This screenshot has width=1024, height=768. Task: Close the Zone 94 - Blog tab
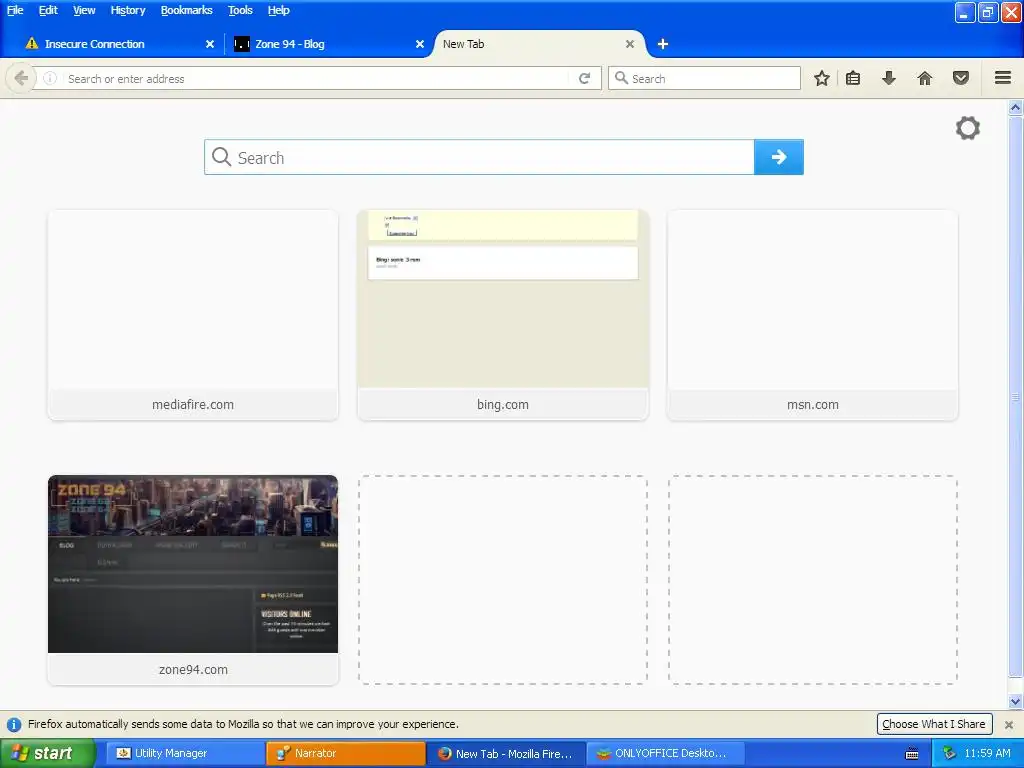click(x=420, y=44)
